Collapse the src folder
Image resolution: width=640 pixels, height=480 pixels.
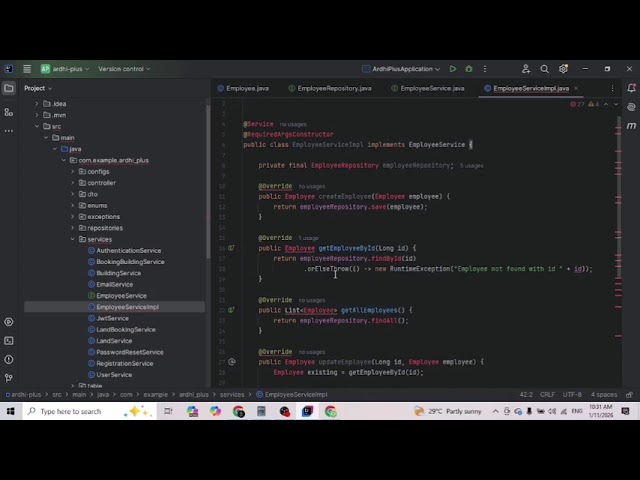tap(37, 127)
